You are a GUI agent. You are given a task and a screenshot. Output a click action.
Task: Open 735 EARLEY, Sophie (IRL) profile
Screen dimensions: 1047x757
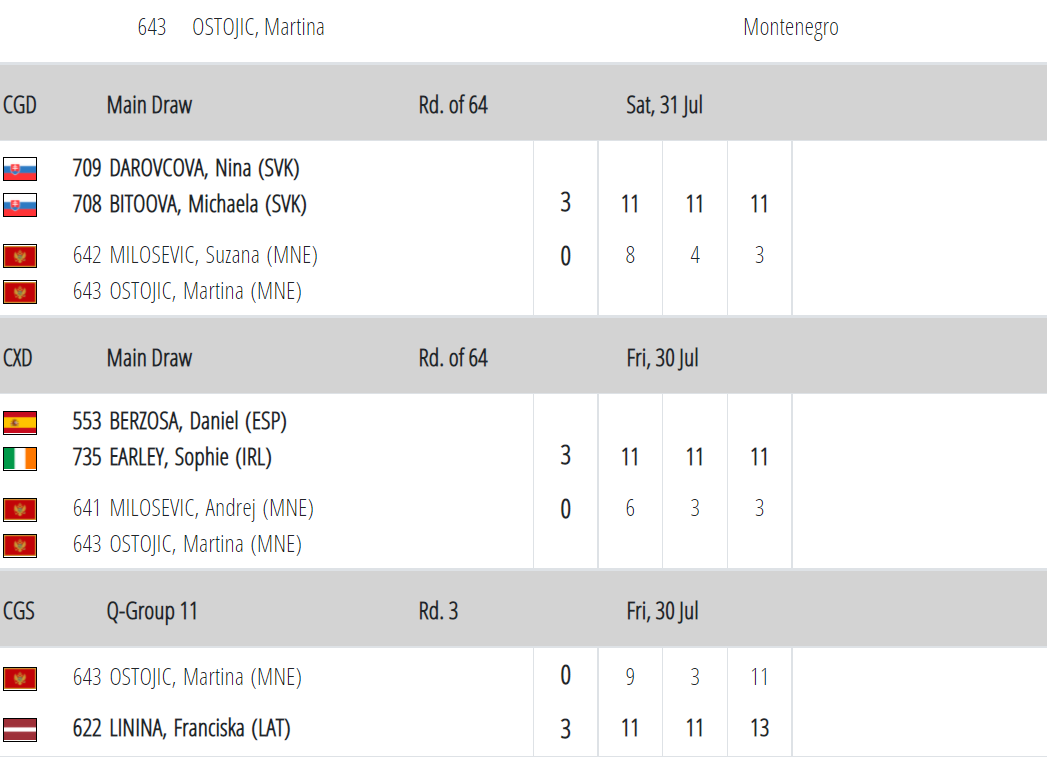coord(172,458)
